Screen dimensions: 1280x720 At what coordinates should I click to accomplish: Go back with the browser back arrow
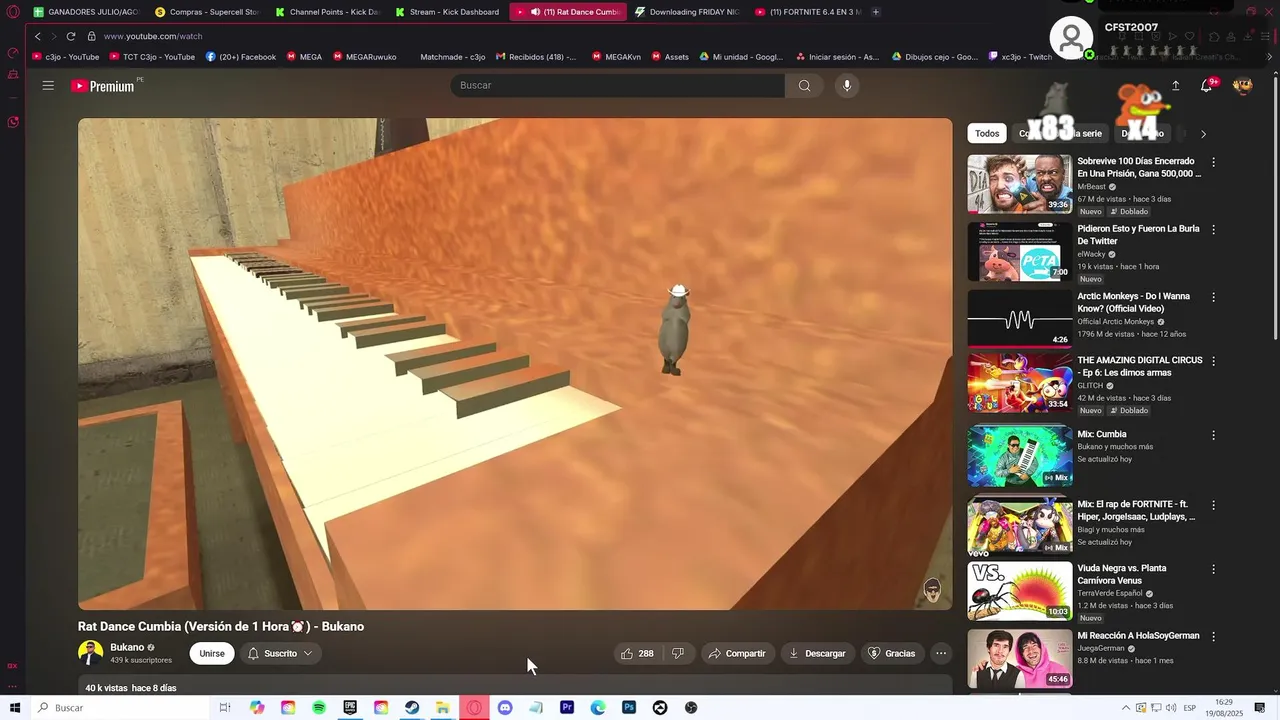click(38, 36)
